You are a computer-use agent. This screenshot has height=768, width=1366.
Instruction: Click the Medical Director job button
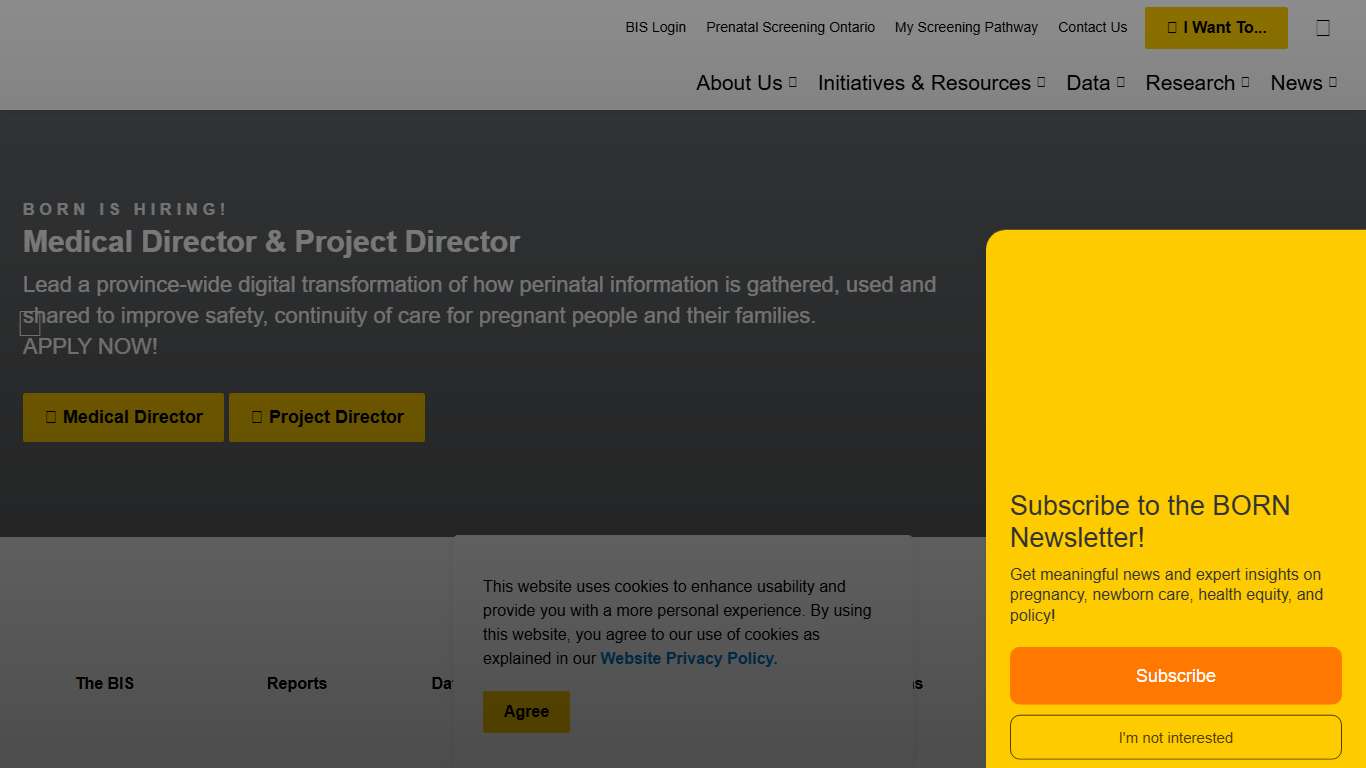[123, 417]
